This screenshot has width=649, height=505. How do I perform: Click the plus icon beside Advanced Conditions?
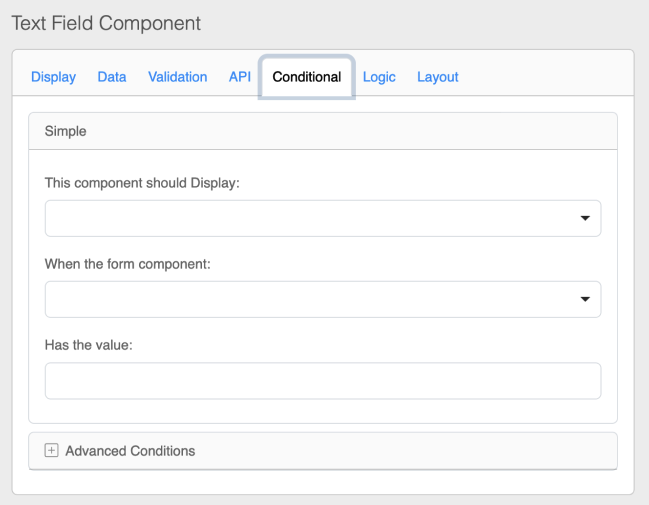(52, 451)
